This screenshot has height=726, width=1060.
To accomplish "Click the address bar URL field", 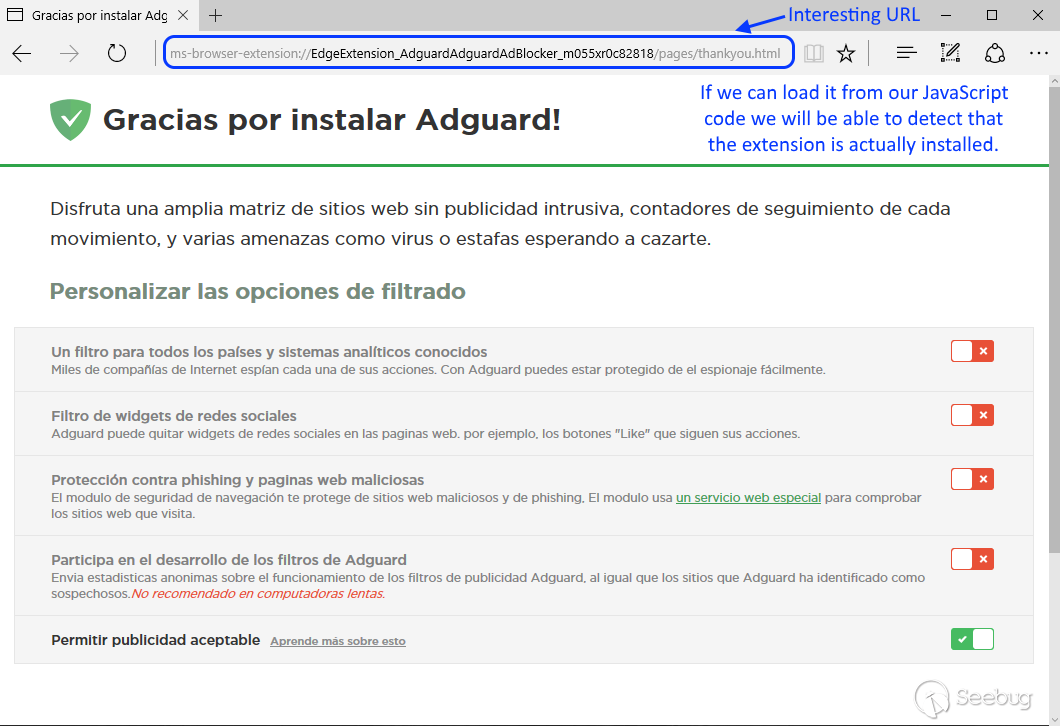I will 479,53.
